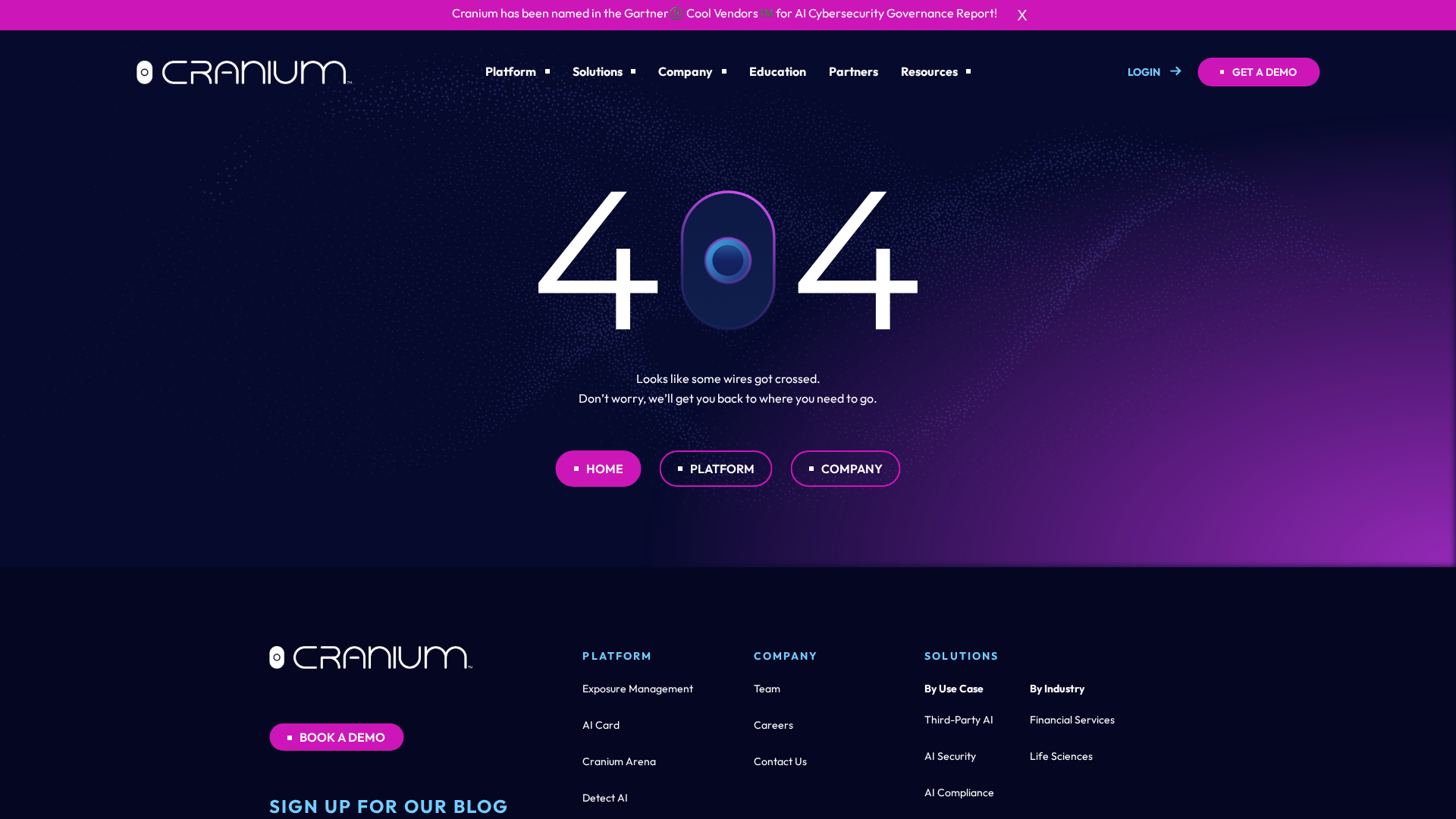Expand the Solutions dropdown menu
1456x819 pixels.
[x=604, y=71]
